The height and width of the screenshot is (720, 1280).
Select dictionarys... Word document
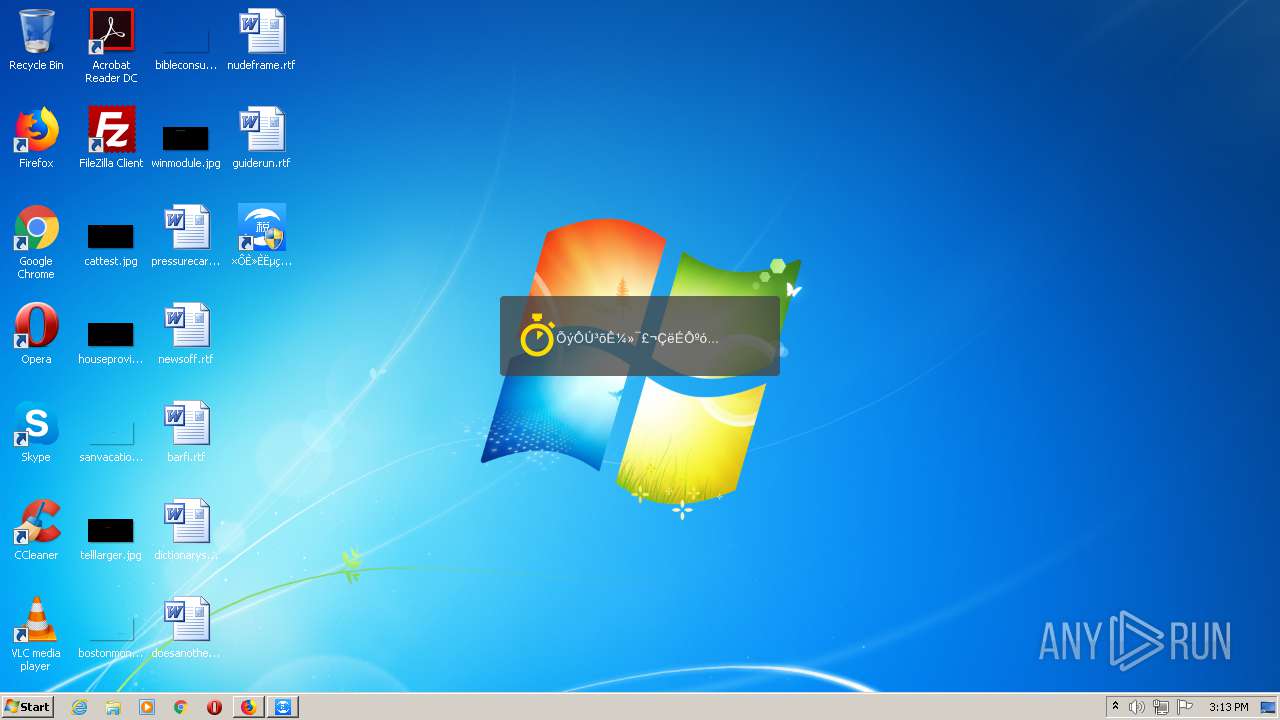click(x=186, y=530)
